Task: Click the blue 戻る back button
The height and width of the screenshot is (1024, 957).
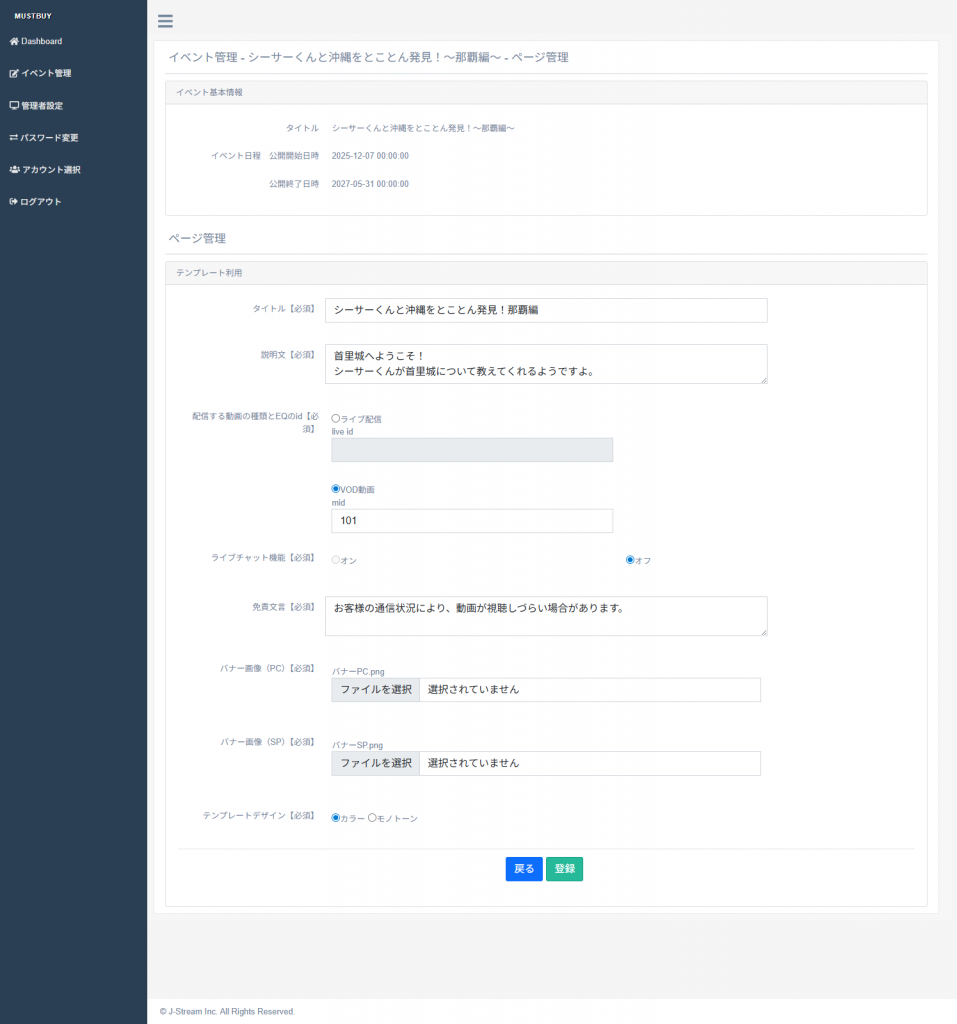Action: coord(523,869)
